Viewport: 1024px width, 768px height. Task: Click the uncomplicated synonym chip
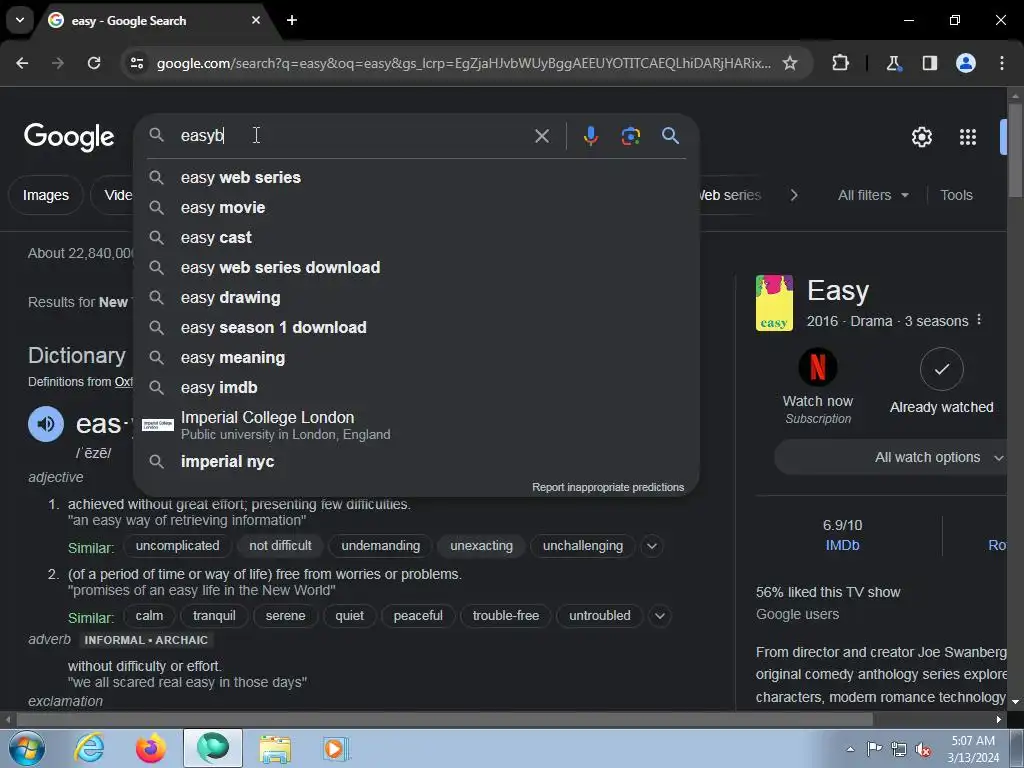point(177,545)
